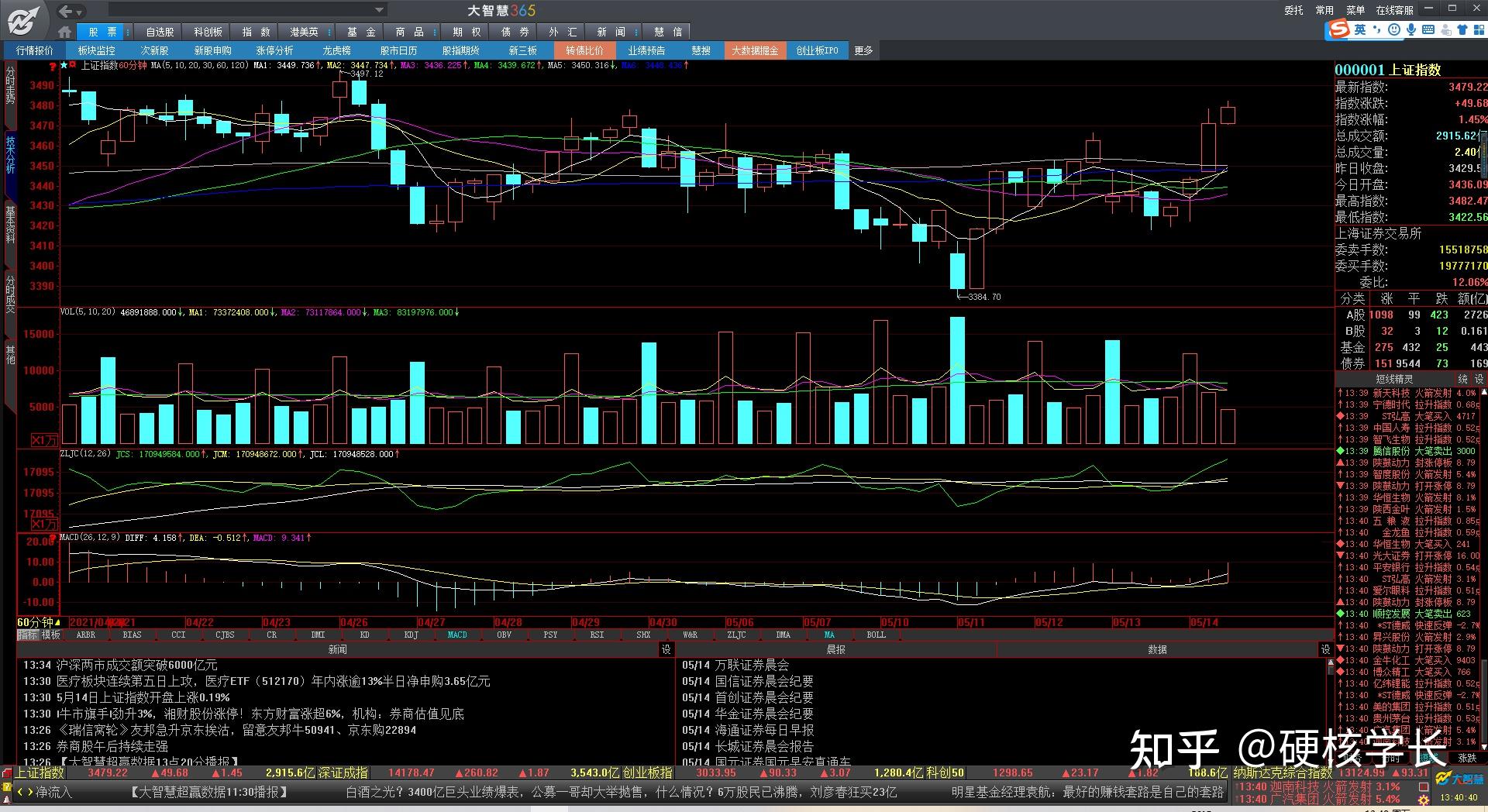Click the 设 settings icon in 数据 panel
The image size is (1488, 812).
tap(1325, 649)
